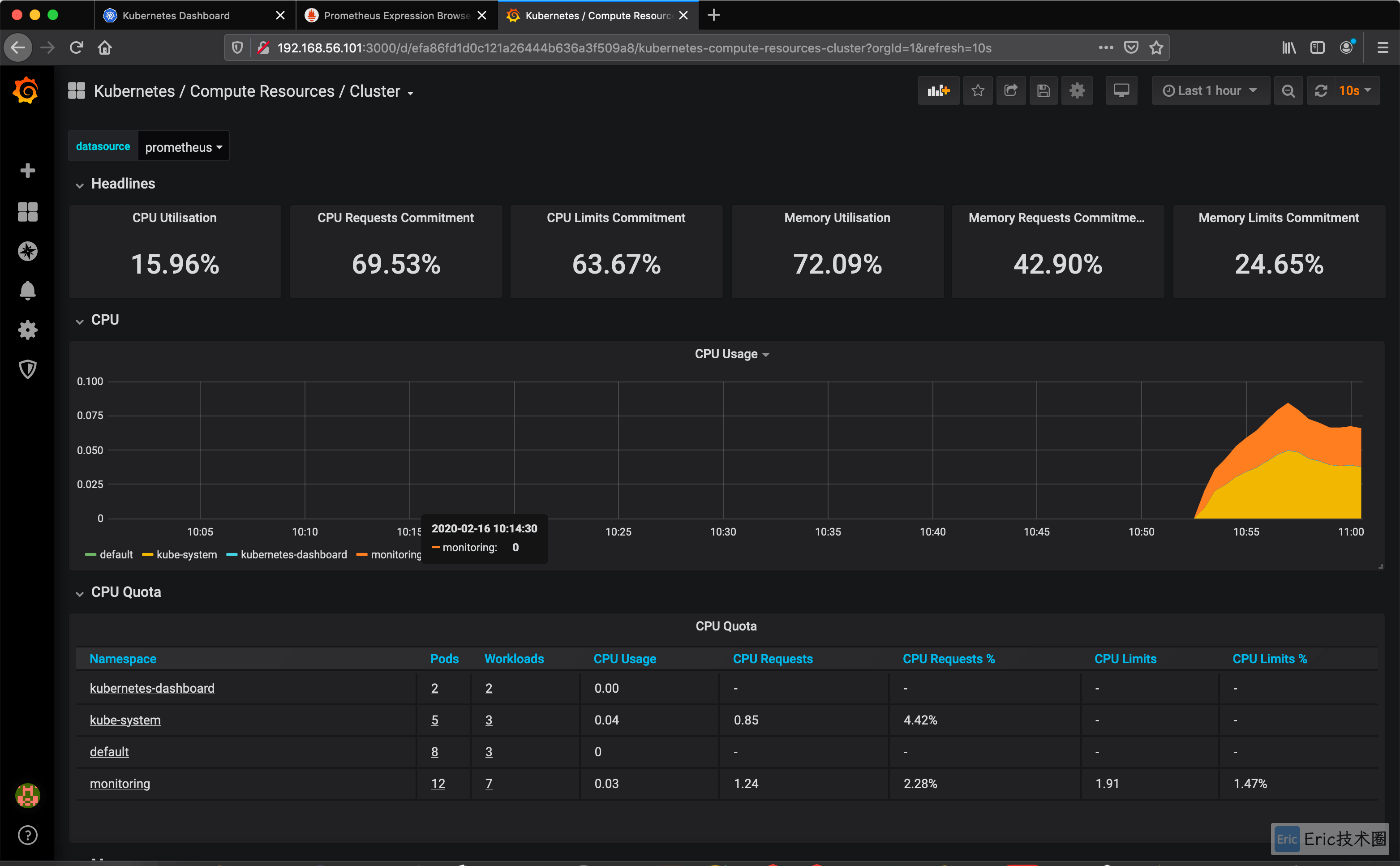This screenshot has height=866, width=1400.
Task: Click the datasource variable label
Action: [103, 146]
